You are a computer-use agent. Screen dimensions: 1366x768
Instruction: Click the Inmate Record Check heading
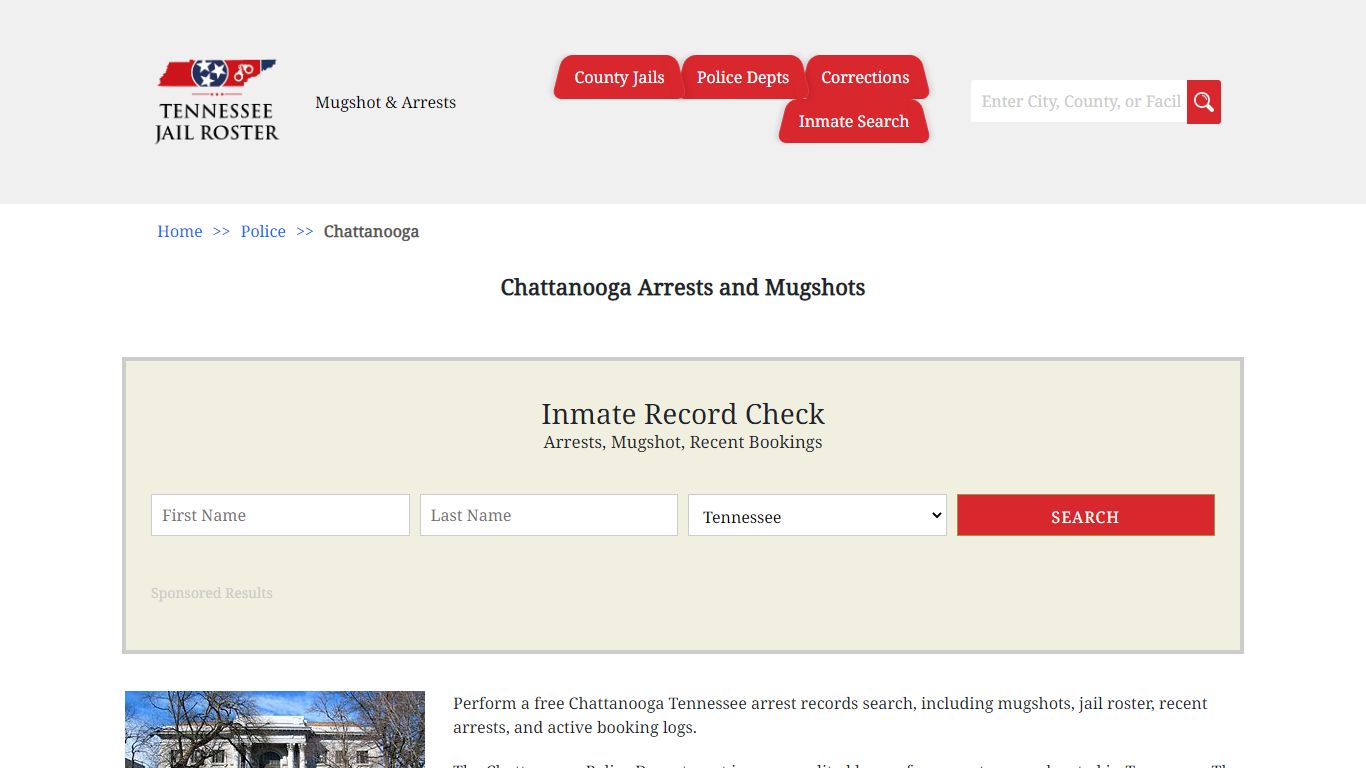click(683, 414)
